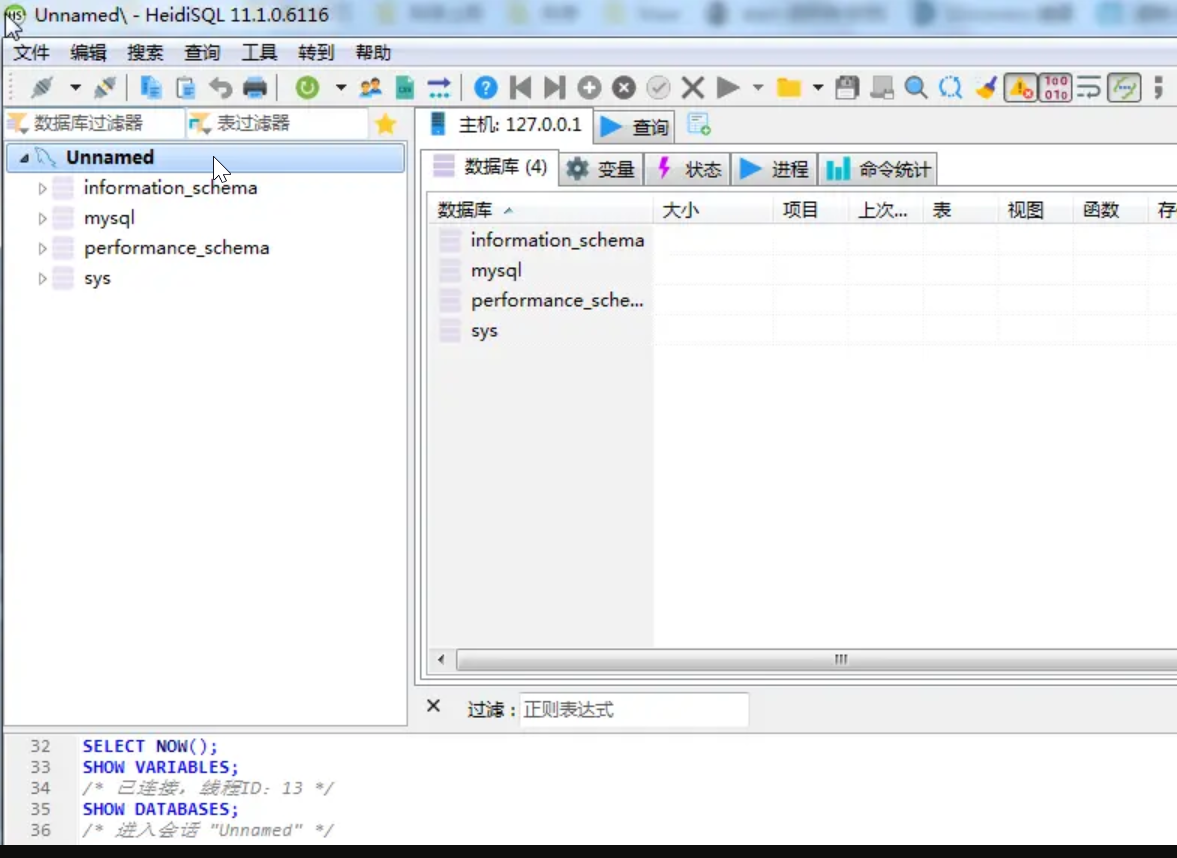Click the Find text magnifier icon

pyautogui.click(x=916, y=88)
